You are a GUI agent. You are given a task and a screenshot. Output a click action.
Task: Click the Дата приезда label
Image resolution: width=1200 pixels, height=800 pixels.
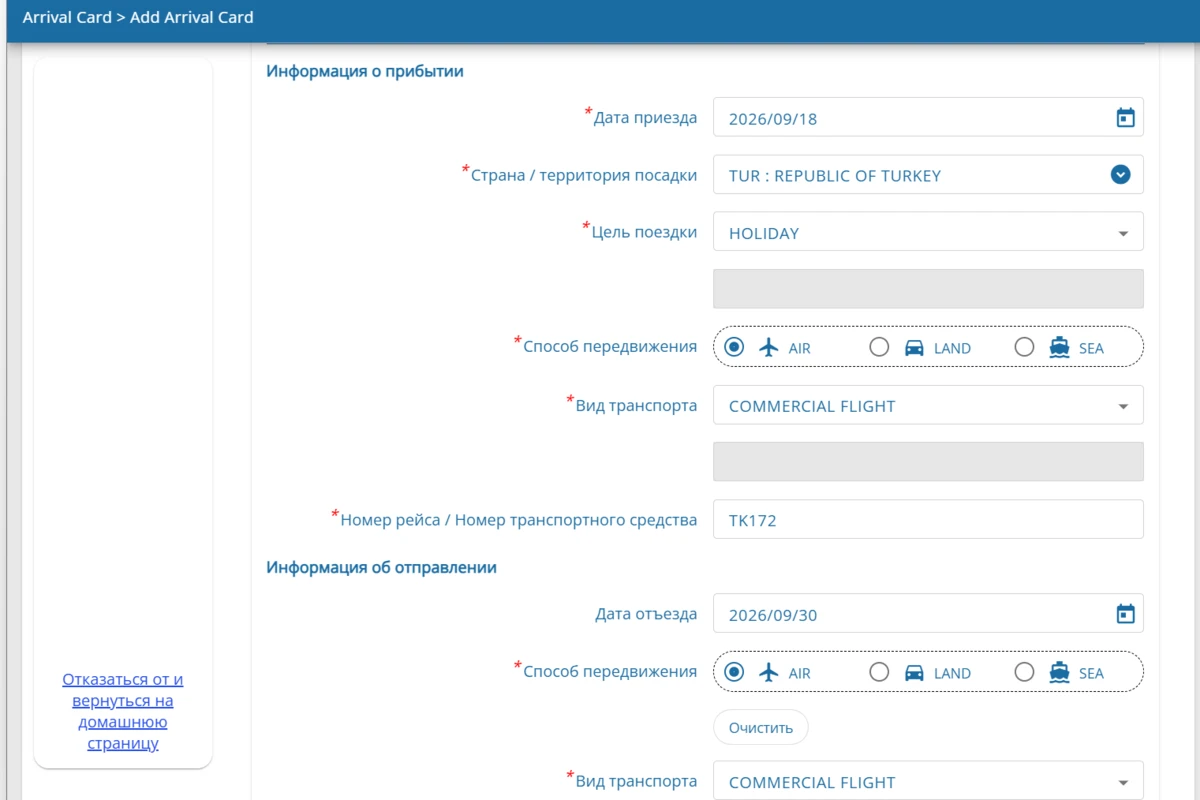tap(645, 117)
